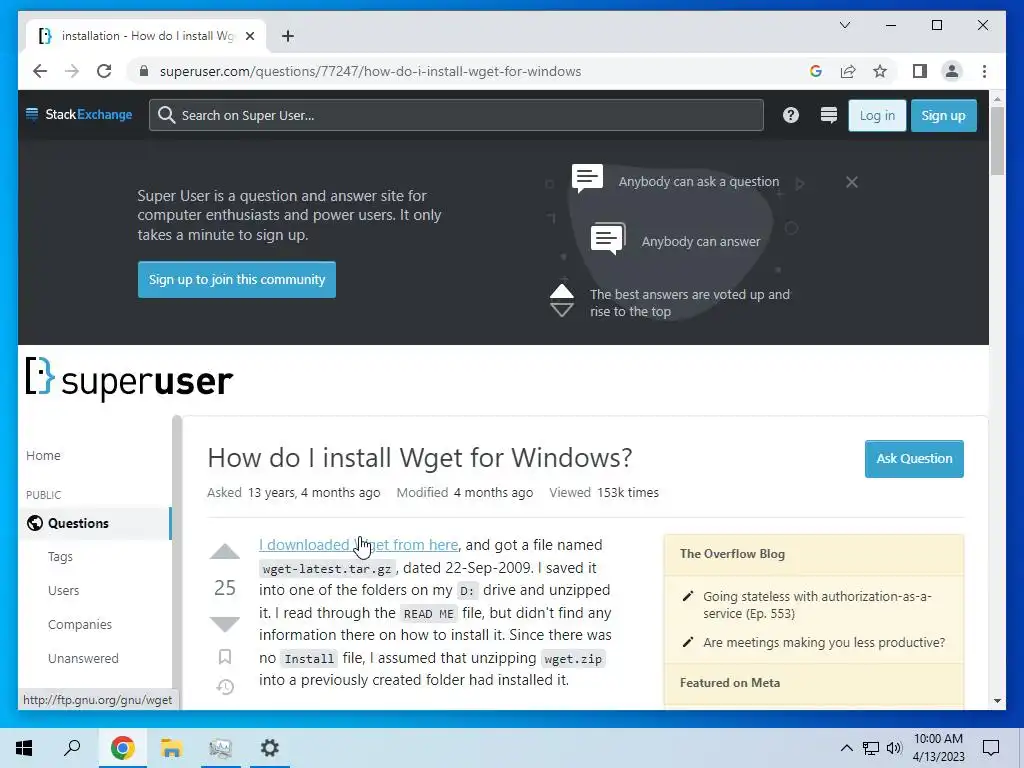Focus the Search on Super User field
This screenshot has width=1024, height=768.
[456, 115]
